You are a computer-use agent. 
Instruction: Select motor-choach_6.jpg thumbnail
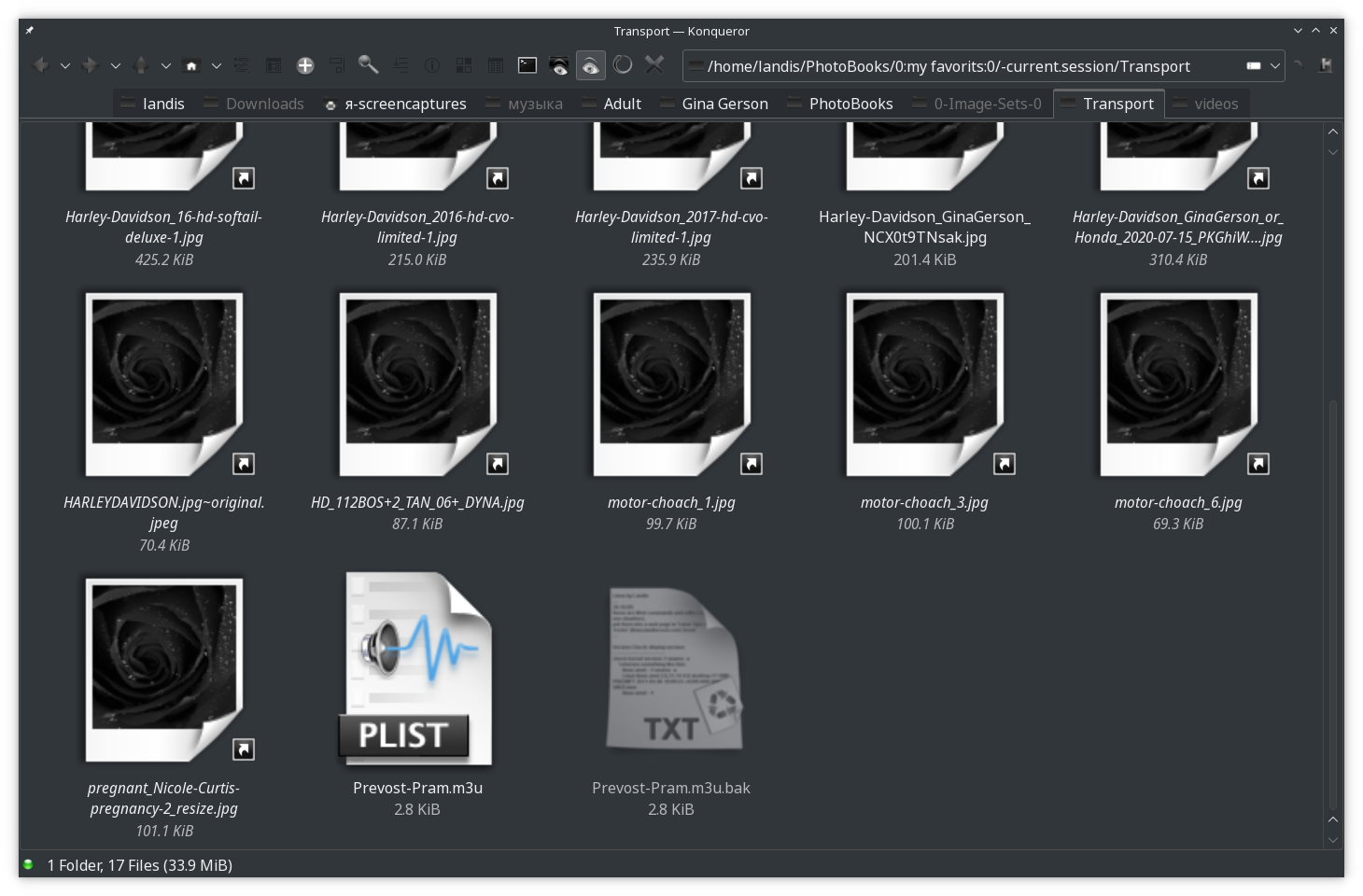(x=1179, y=385)
